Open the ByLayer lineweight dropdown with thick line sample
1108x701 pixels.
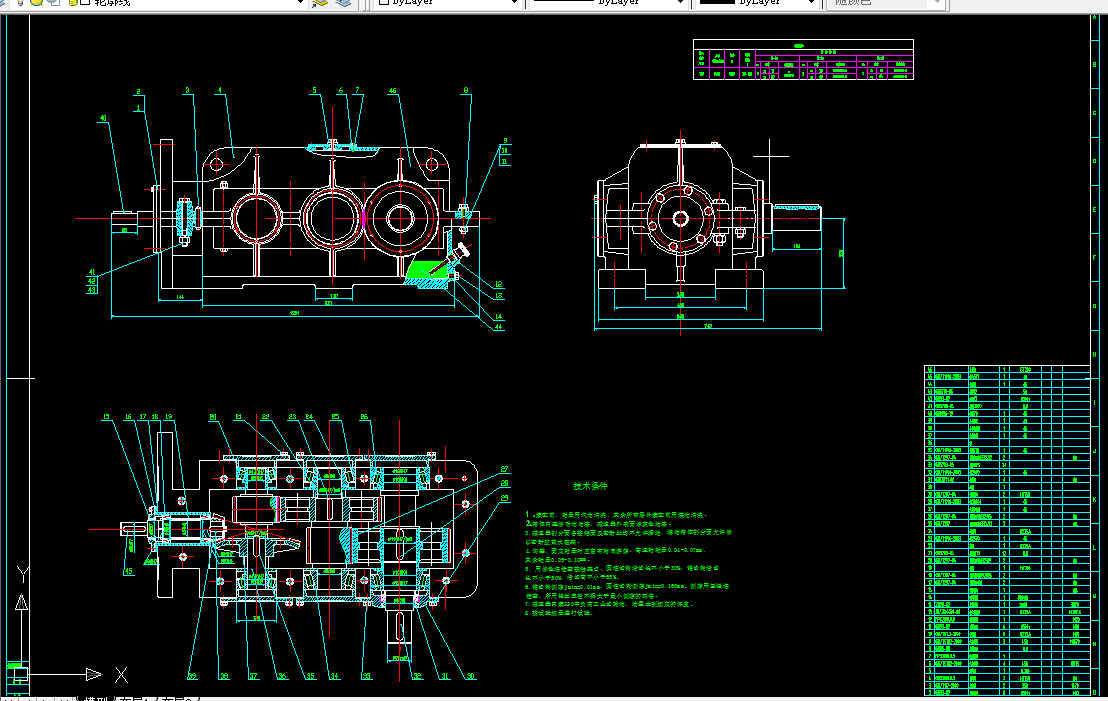756,3
